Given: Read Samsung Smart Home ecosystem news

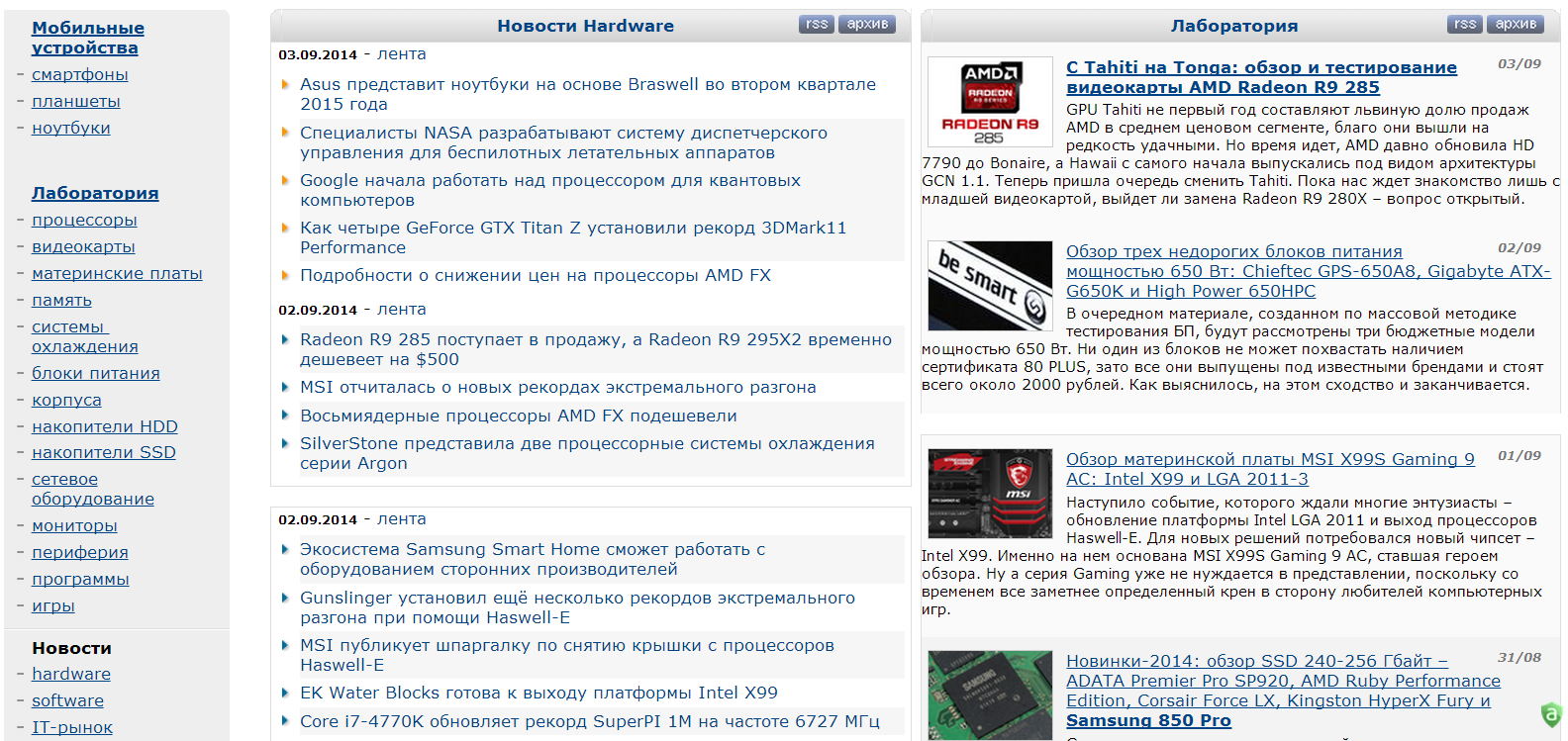Looking at the screenshot, I should (x=534, y=559).
